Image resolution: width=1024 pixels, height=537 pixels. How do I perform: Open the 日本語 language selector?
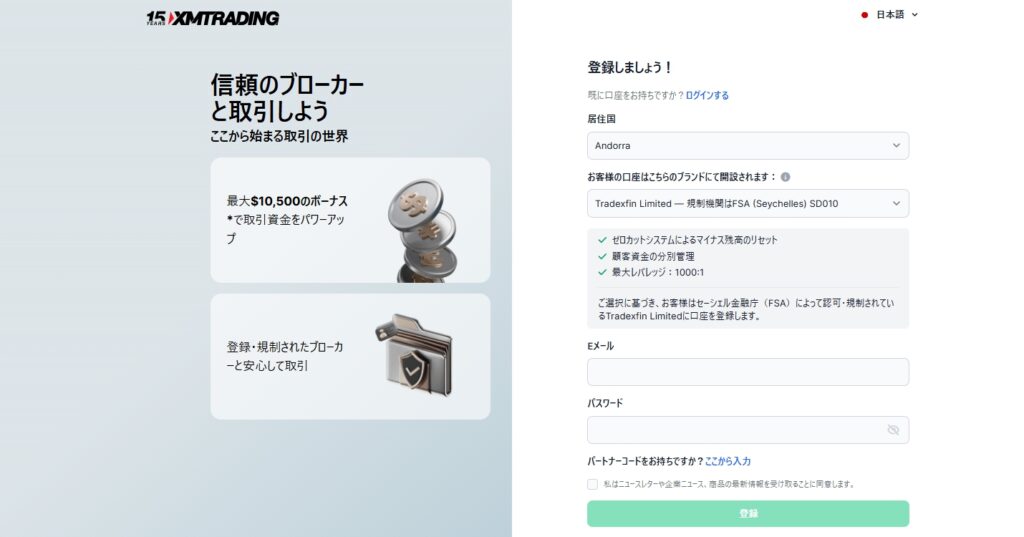(x=890, y=14)
